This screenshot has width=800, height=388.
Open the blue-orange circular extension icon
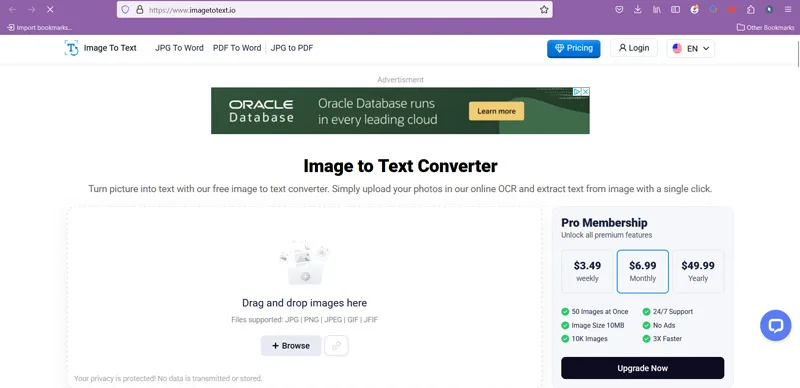pyautogui.click(x=713, y=9)
